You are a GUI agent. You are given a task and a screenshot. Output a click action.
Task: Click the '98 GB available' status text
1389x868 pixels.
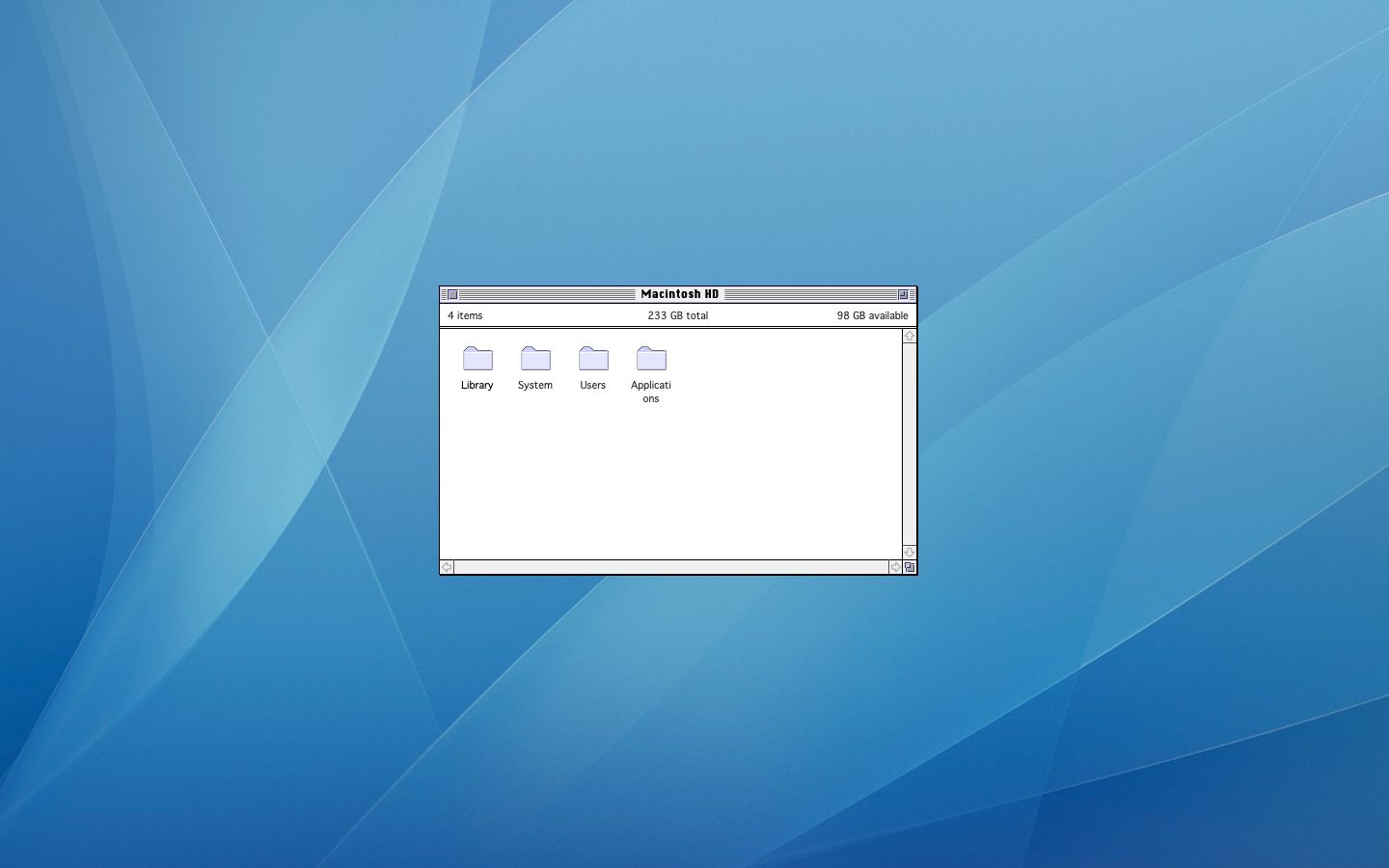(873, 315)
